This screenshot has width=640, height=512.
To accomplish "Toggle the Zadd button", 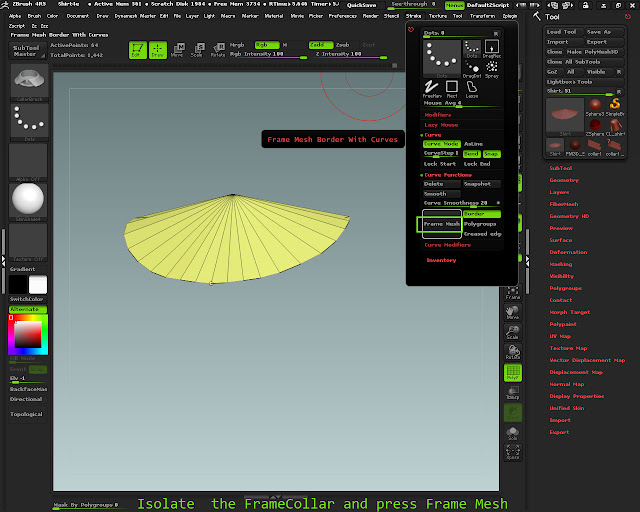I will click(x=321, y=45).
